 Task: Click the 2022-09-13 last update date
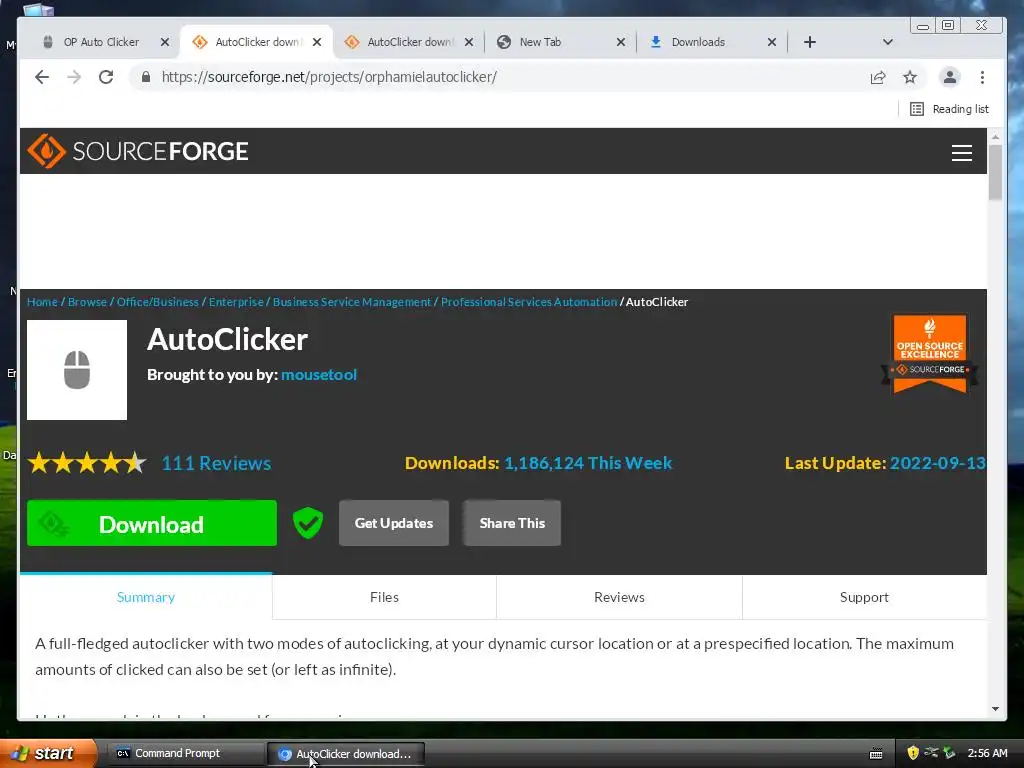point(937,463)
